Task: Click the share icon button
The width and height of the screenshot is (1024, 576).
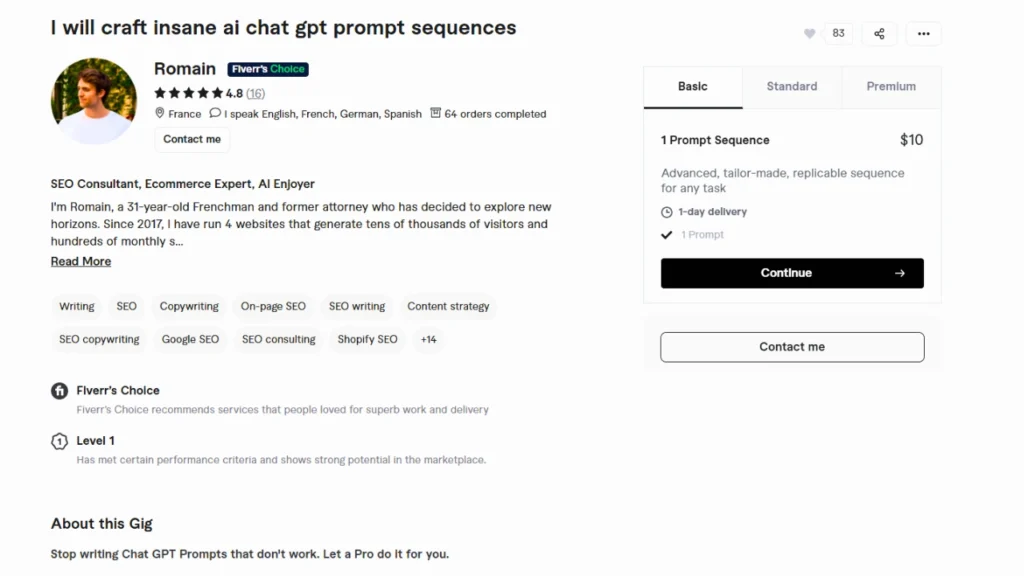Action: coord(879,33)
